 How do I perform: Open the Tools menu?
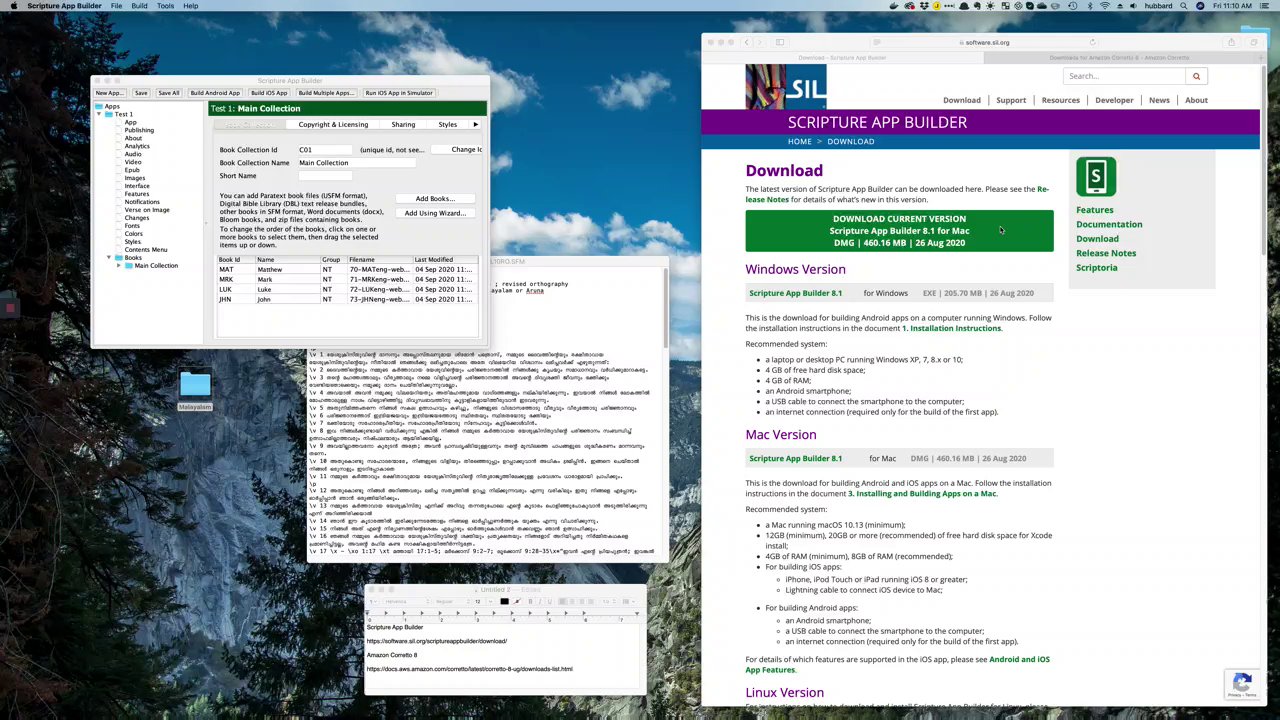point(165,6)
